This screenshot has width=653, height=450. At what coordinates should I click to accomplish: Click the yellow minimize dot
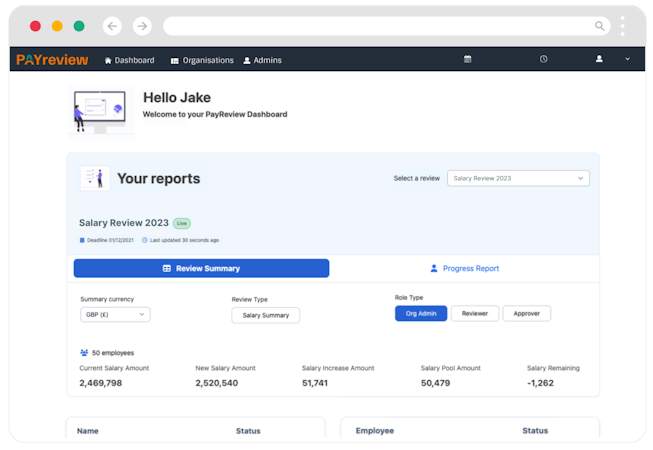coord(57,26)
